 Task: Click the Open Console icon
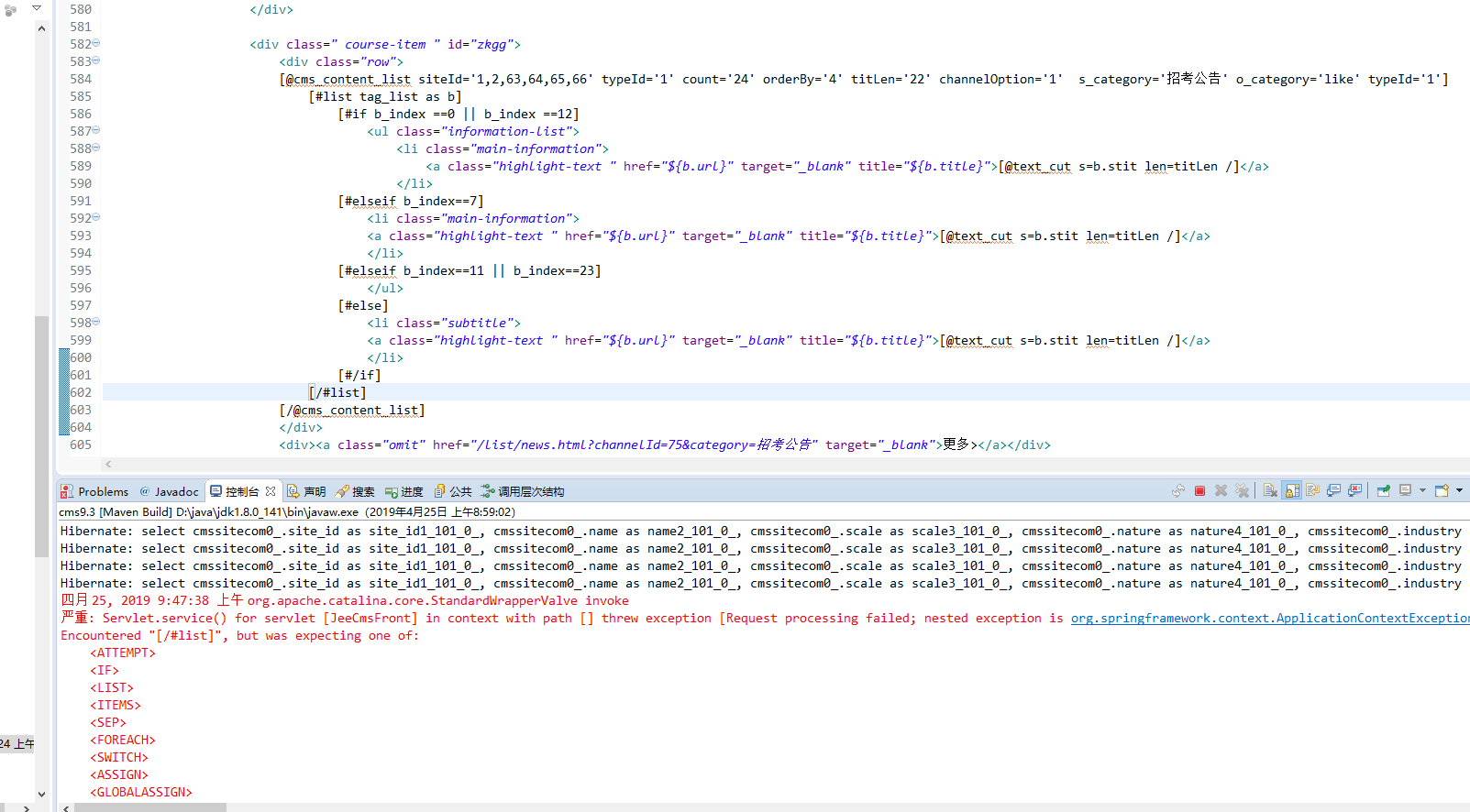point(1442,491)
